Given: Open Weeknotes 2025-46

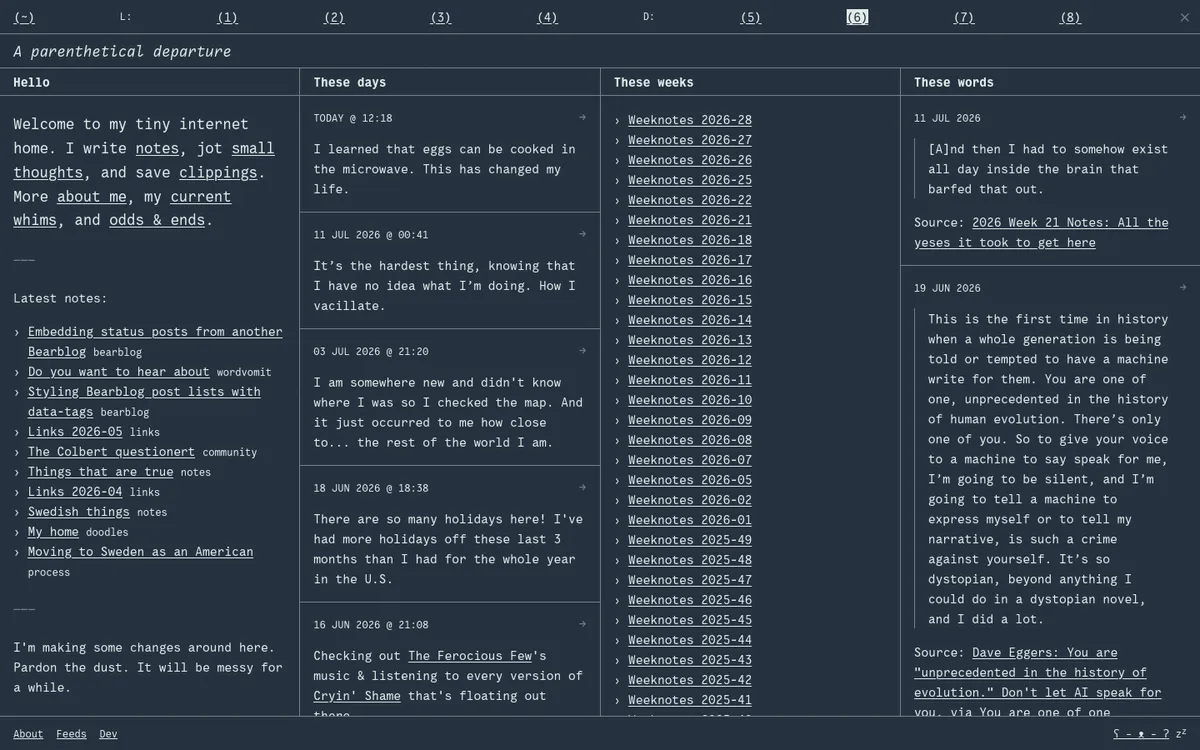Looking at the screenshot, I should click(690, 599).
